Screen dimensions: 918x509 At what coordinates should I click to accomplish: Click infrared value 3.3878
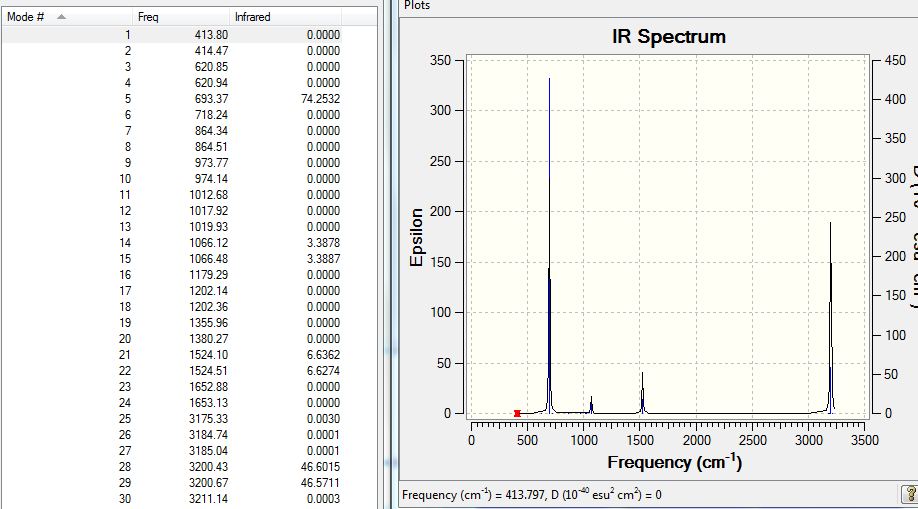tap(323, 243)
